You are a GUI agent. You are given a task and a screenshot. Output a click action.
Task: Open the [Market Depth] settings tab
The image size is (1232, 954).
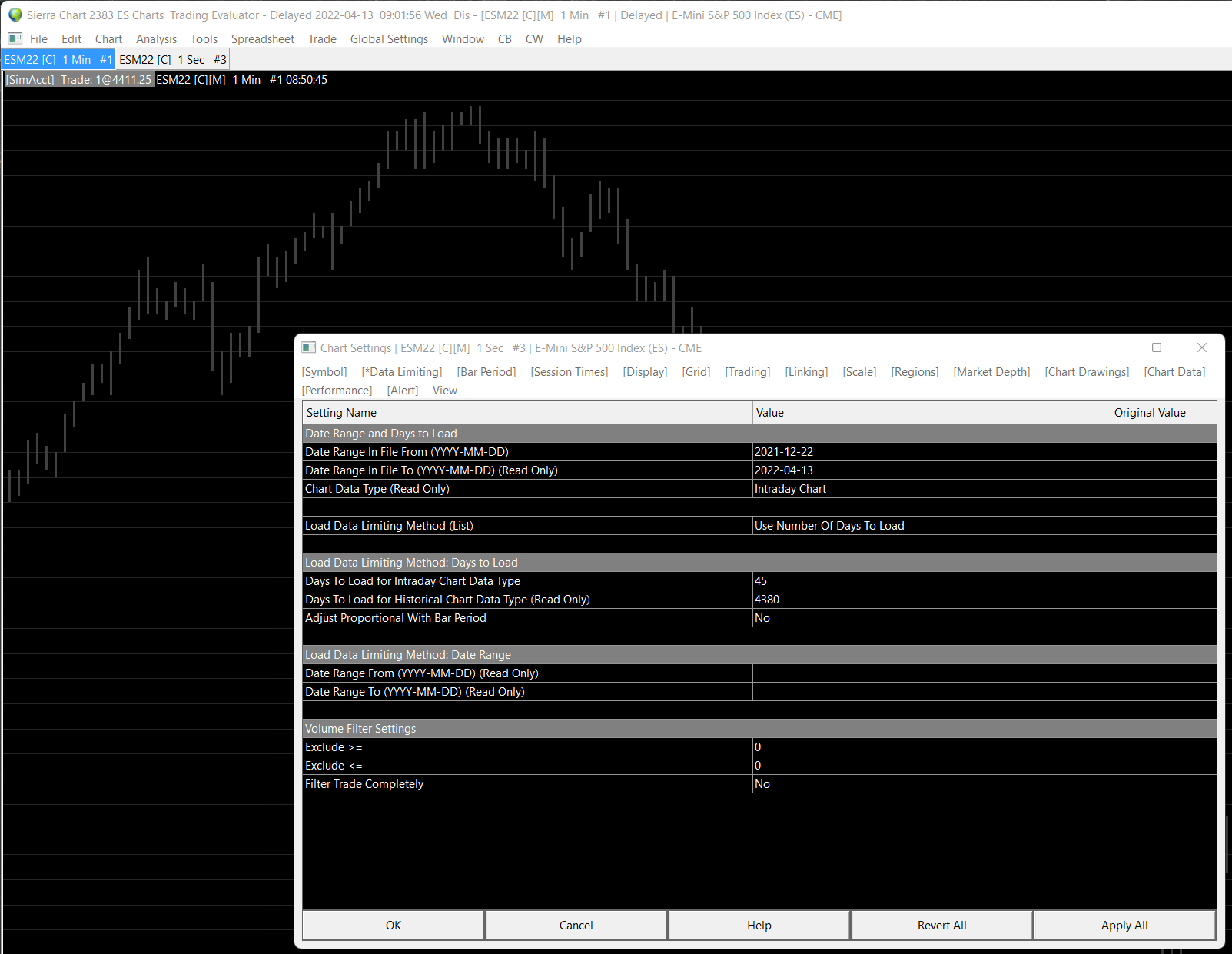(x=991, y=372)
